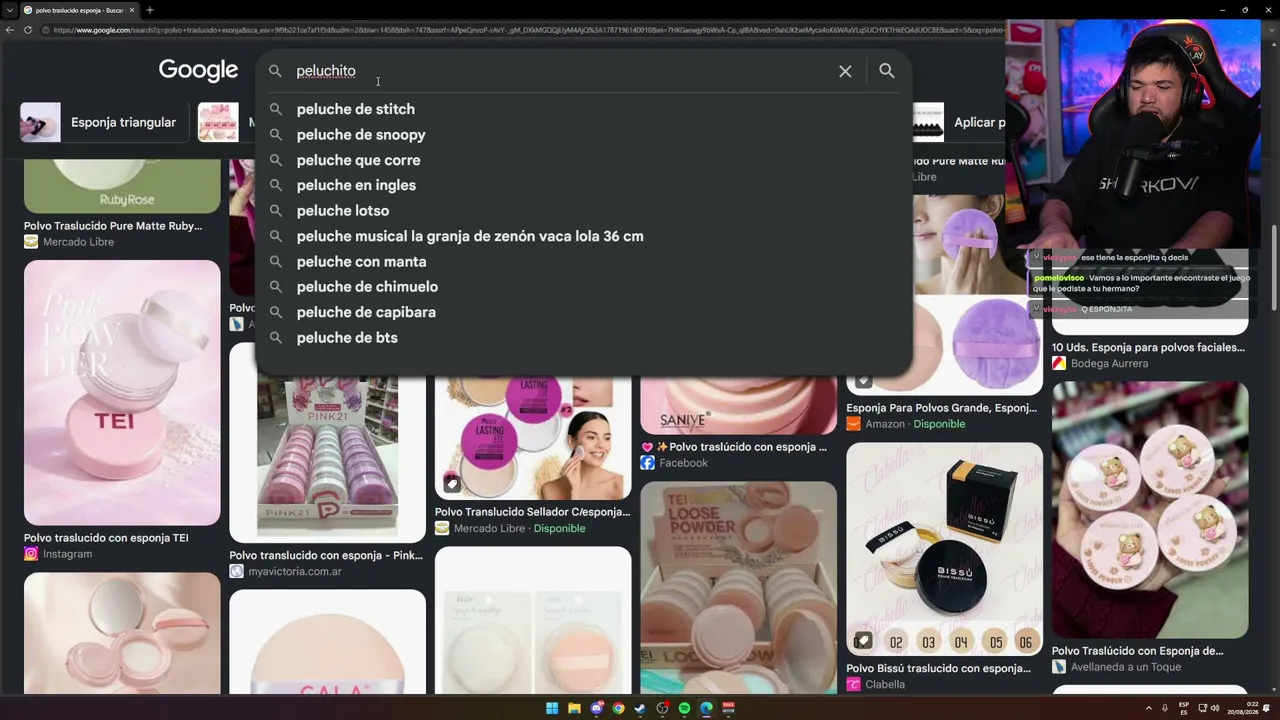
Task: Open the Windows Start menu
Action: (552, 709)
